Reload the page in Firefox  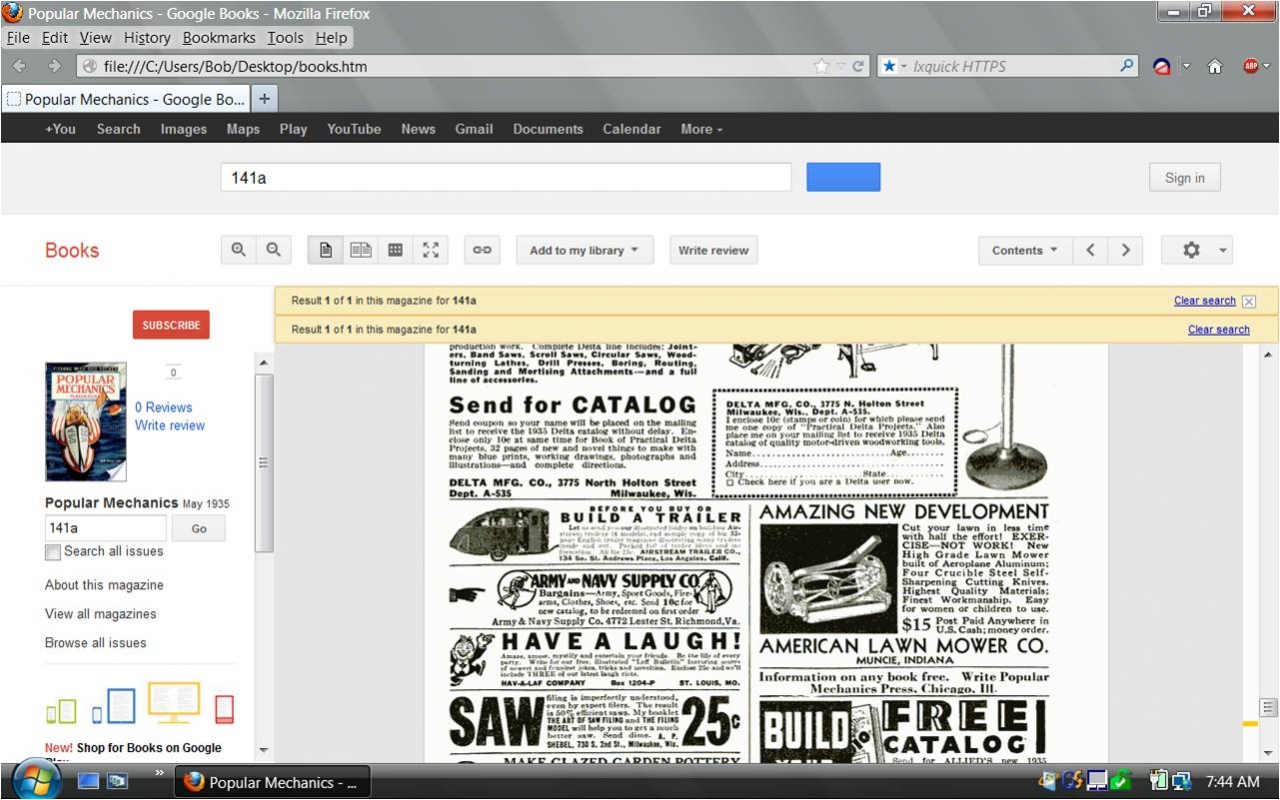[858, 67]
